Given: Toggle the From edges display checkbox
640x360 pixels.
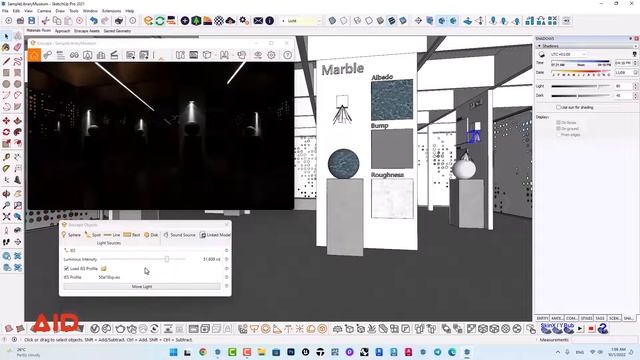Looking at the screenshot, I should point(558,135).
